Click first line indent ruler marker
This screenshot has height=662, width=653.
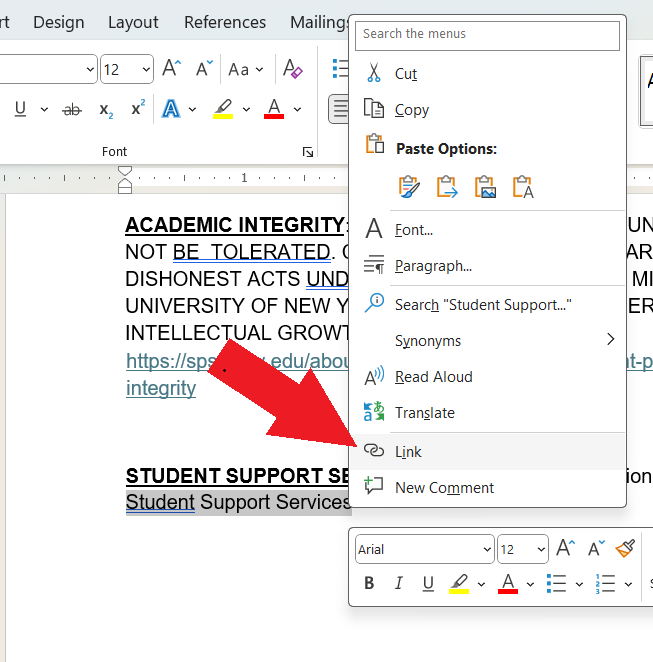point(125,171)
